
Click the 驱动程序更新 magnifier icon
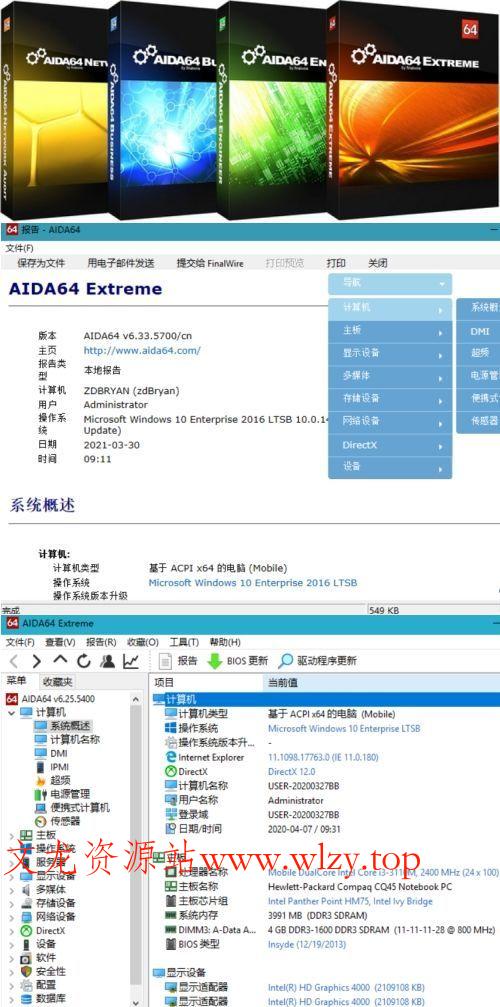286,661
